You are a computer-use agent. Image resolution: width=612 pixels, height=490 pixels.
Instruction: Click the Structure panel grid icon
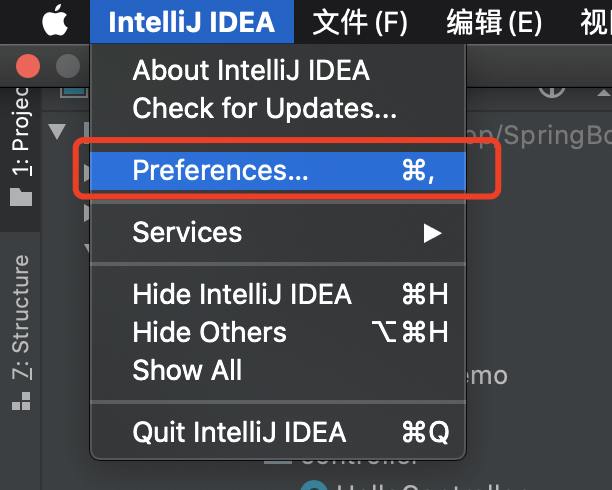(21, 401)
